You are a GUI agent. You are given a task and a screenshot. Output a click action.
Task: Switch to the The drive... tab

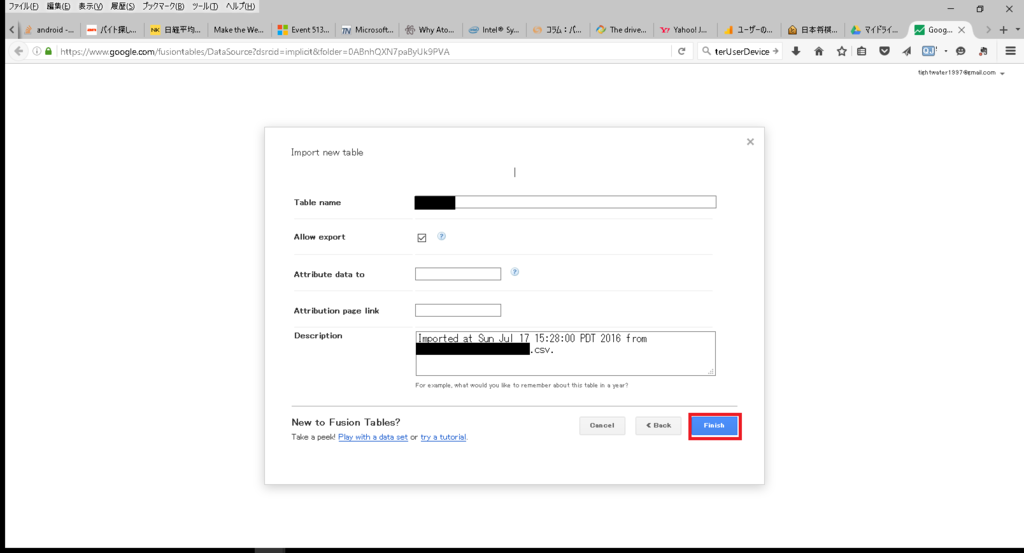(x=621, y=30)
